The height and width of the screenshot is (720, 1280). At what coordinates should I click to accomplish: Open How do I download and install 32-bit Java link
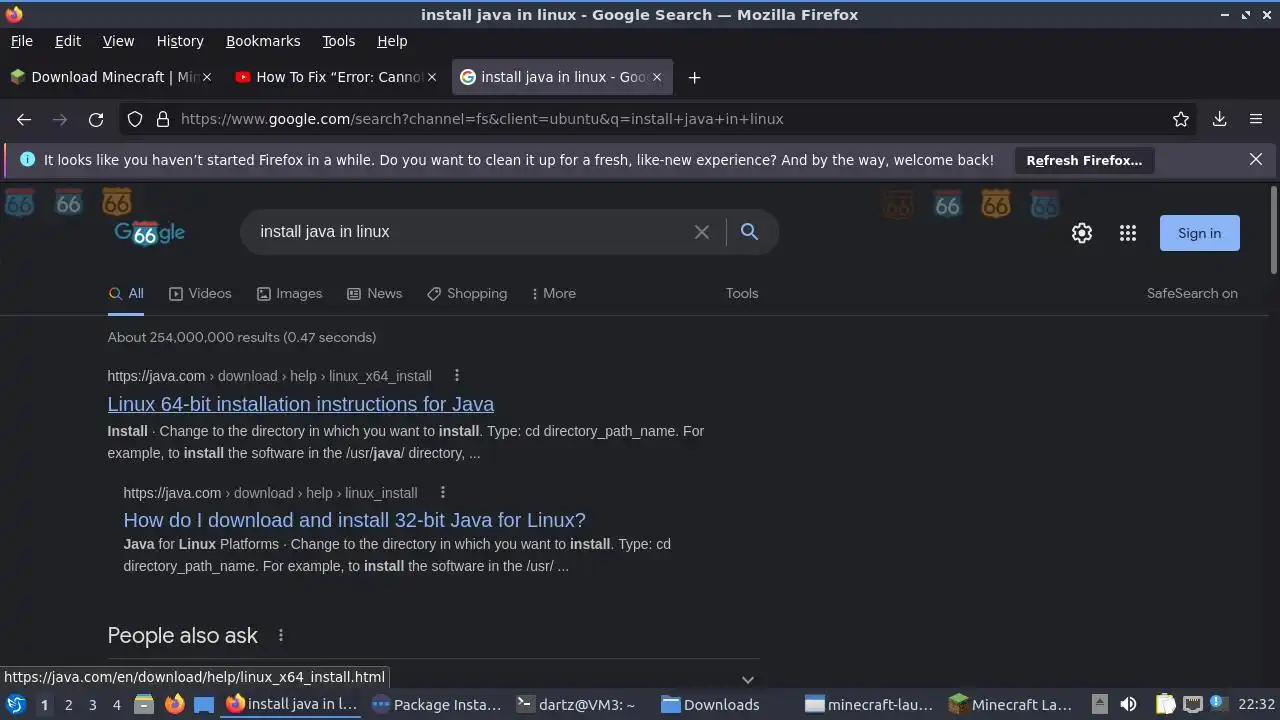[354, 520]
